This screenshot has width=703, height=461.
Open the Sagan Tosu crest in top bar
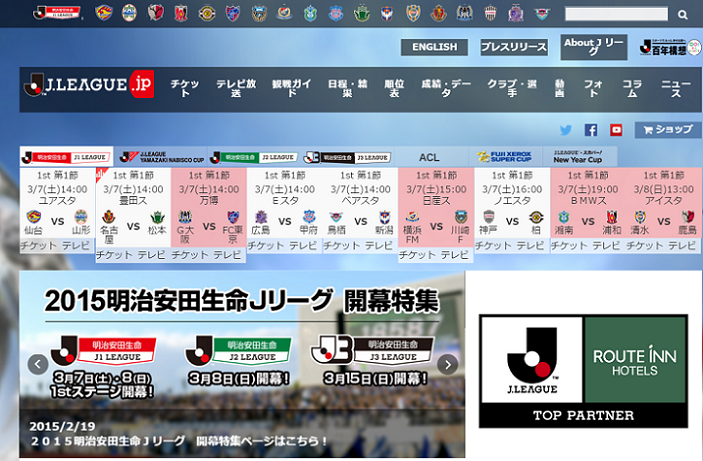point(542,13)
